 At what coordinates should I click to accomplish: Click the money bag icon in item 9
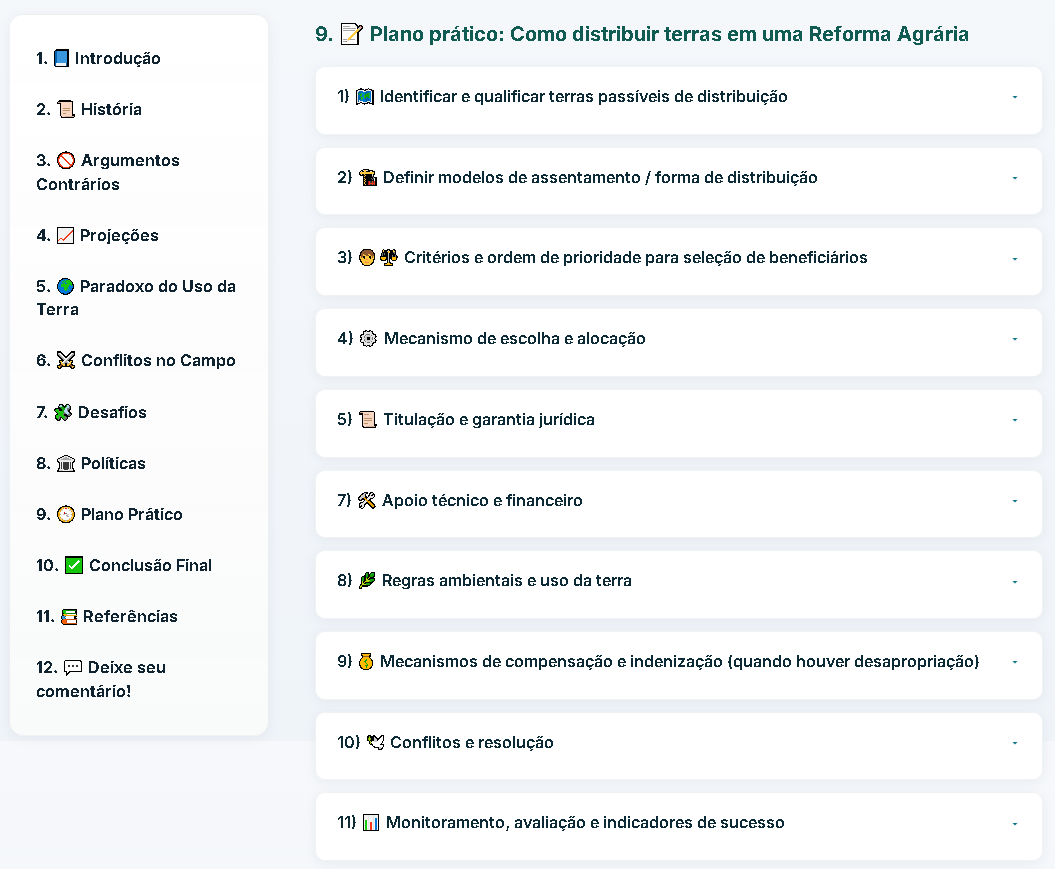(x=366, y=662)
